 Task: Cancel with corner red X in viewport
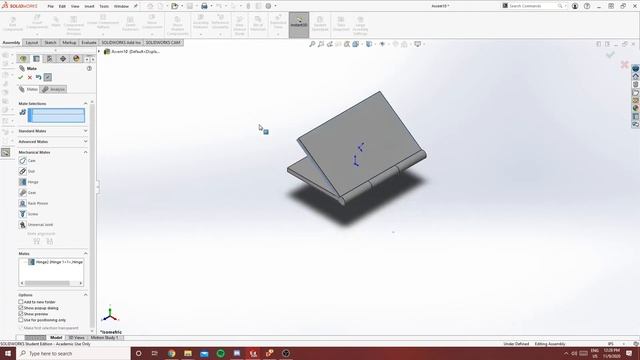point(624,64)
